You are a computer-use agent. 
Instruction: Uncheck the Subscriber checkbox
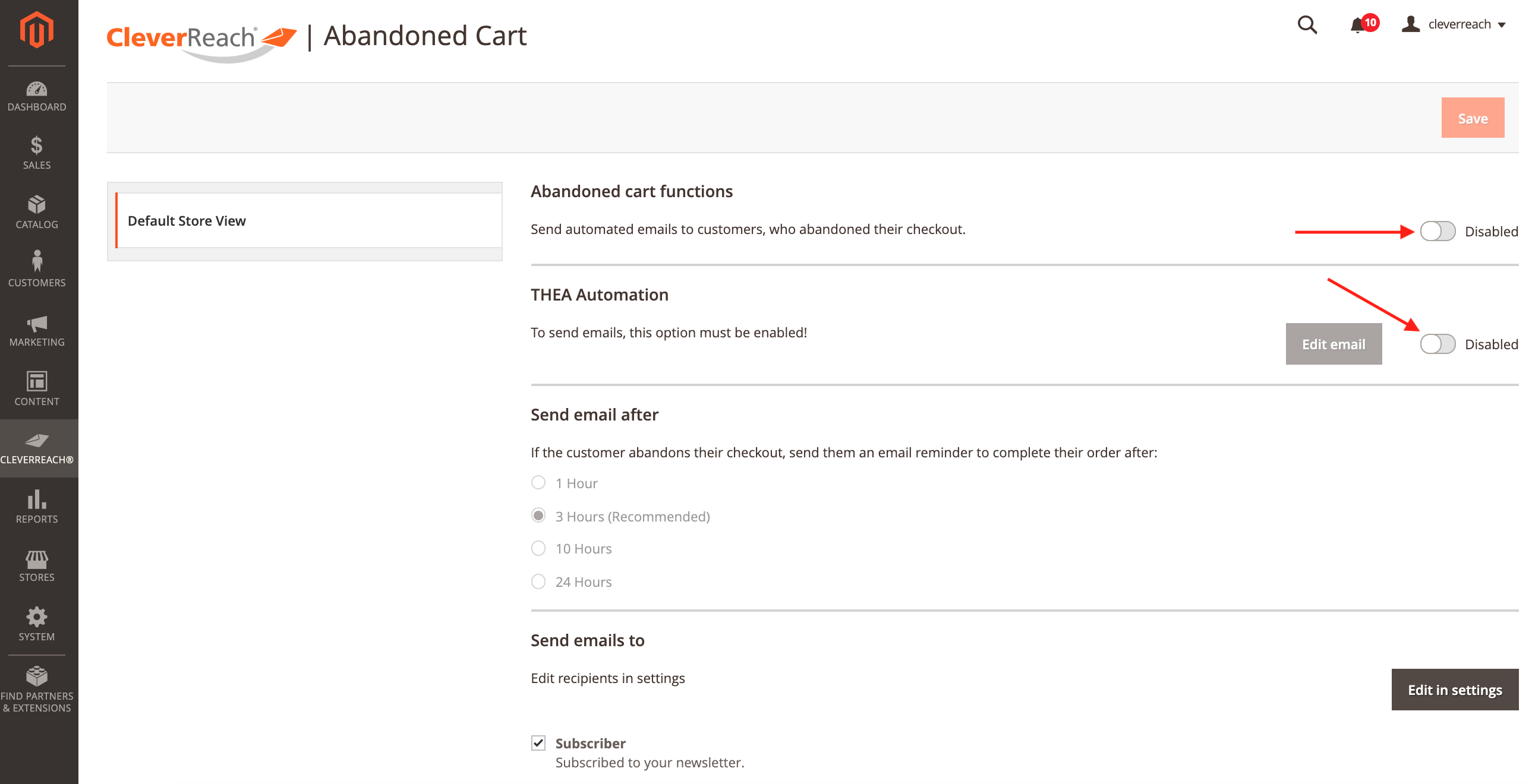pos(538,742)
